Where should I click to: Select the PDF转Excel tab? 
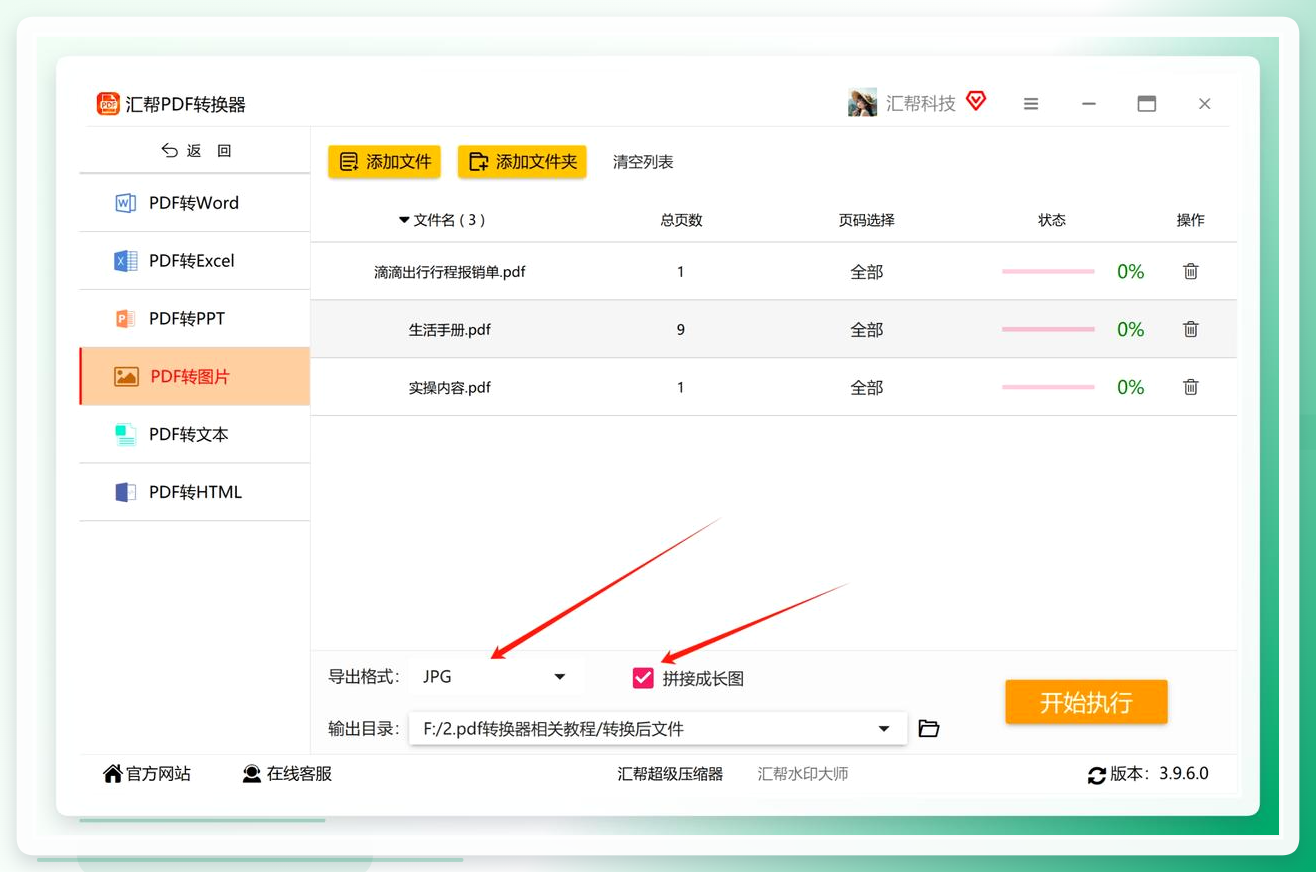coord(195,261)
